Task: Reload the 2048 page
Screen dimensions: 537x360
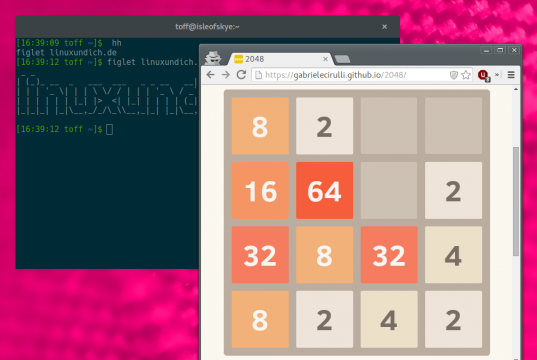Action: (x=241, y=75)
